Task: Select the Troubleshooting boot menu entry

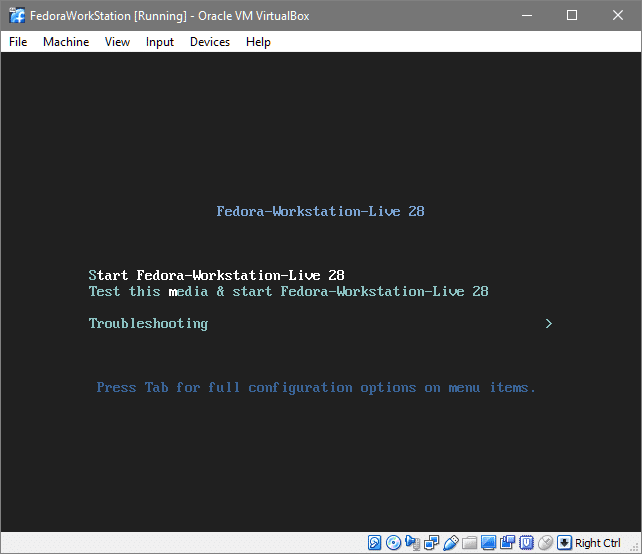Action: (x=148, y=323)
